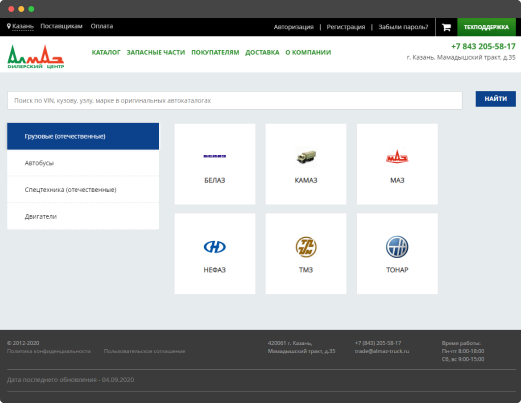Open the КАТАЛОГ menu item
This screenshot has height=403, width=521.
coord(106,52)
